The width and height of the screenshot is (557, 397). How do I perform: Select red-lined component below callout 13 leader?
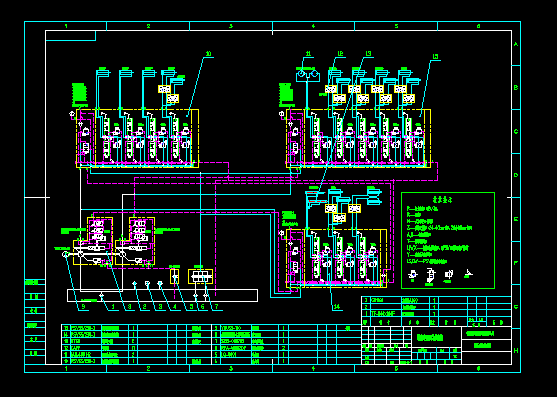point(316,198)
